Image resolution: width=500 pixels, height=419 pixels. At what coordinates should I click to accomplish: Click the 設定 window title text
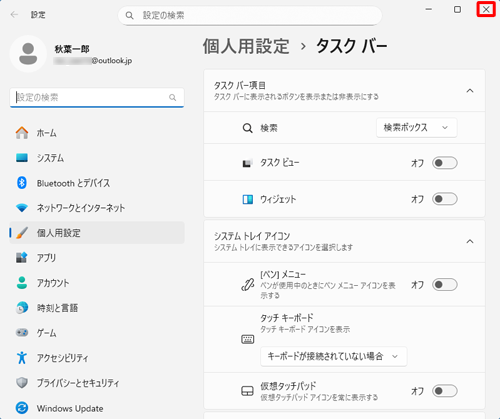(x=38, y=15)
